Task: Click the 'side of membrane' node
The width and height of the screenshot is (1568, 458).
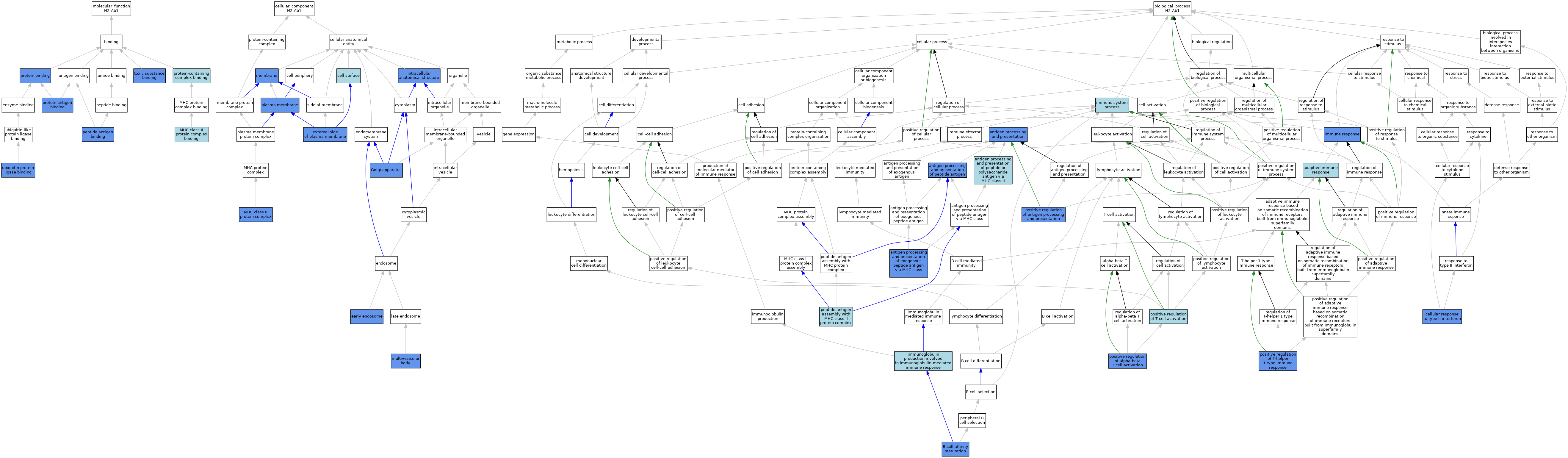Action: (x=325, y=105)
